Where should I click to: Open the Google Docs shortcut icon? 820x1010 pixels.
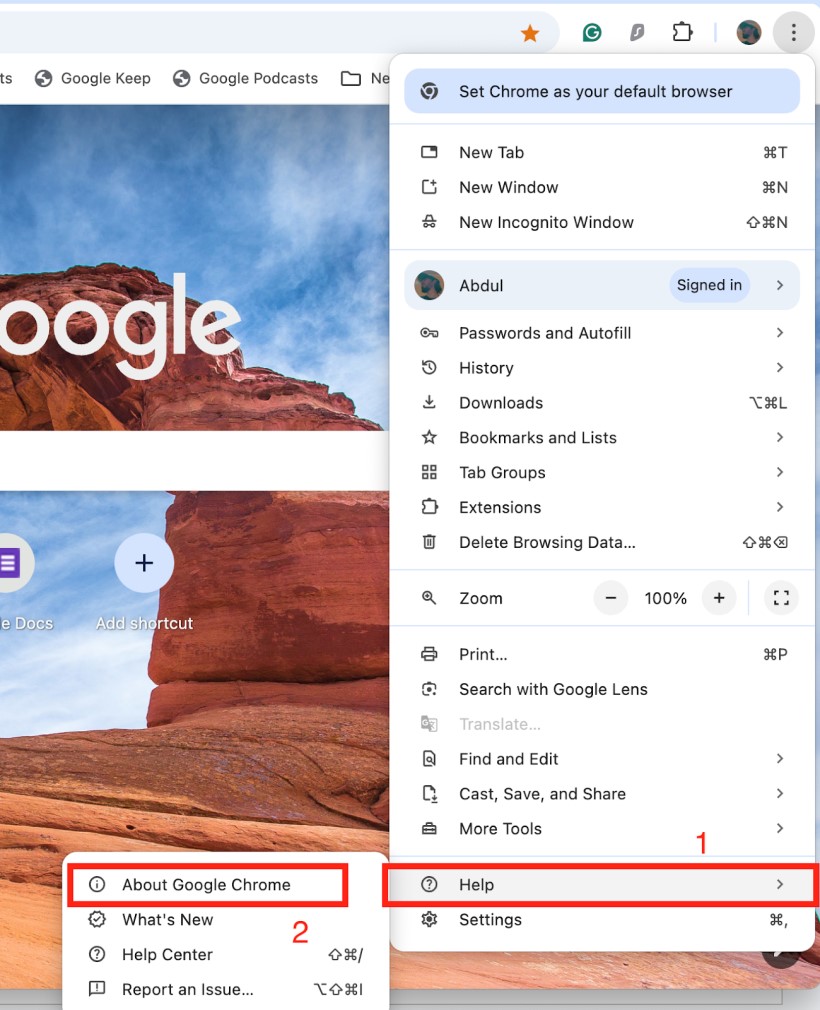click(x=10, y=563)
